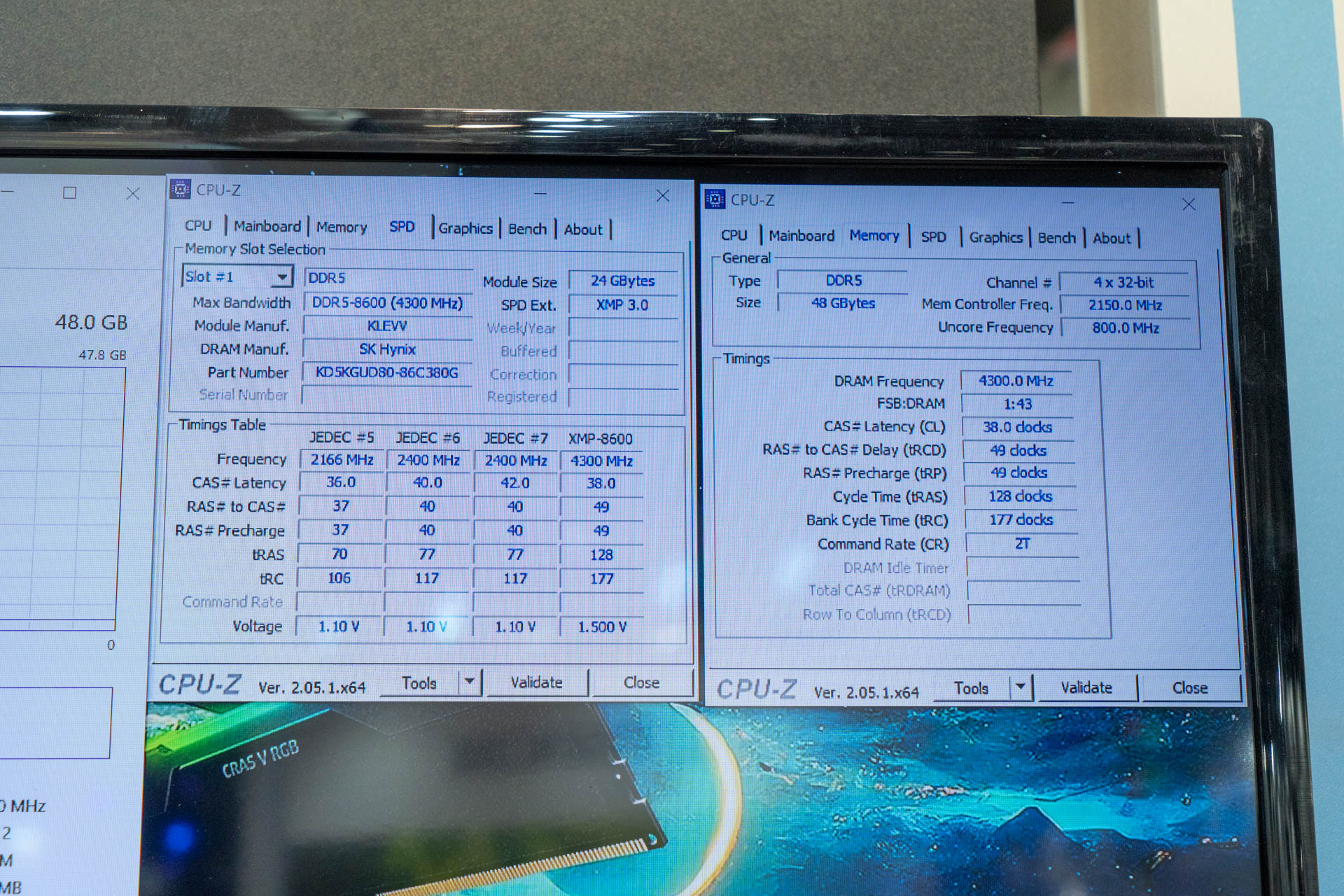This screenshot has height=896, width=1344.
Task: Click the DDR5 type field in right CPU-Z window
Action: pyautogui.click(x=843, y=281)
